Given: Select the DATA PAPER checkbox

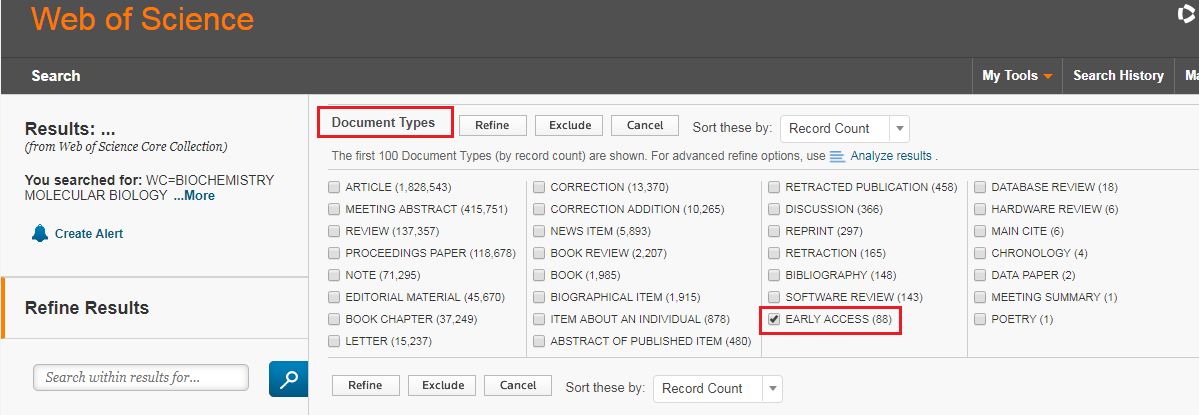Looking at the screenshot, I should (x=980, y=275).
